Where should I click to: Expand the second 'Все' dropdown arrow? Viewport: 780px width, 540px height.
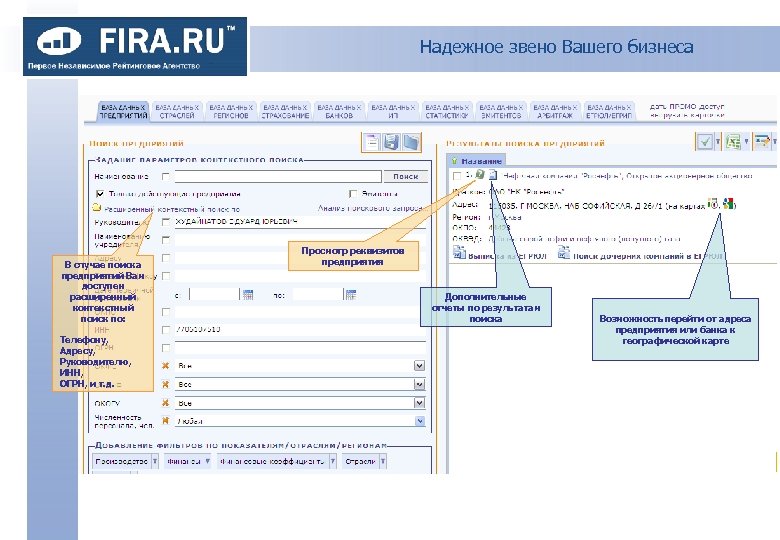(419, 384)
